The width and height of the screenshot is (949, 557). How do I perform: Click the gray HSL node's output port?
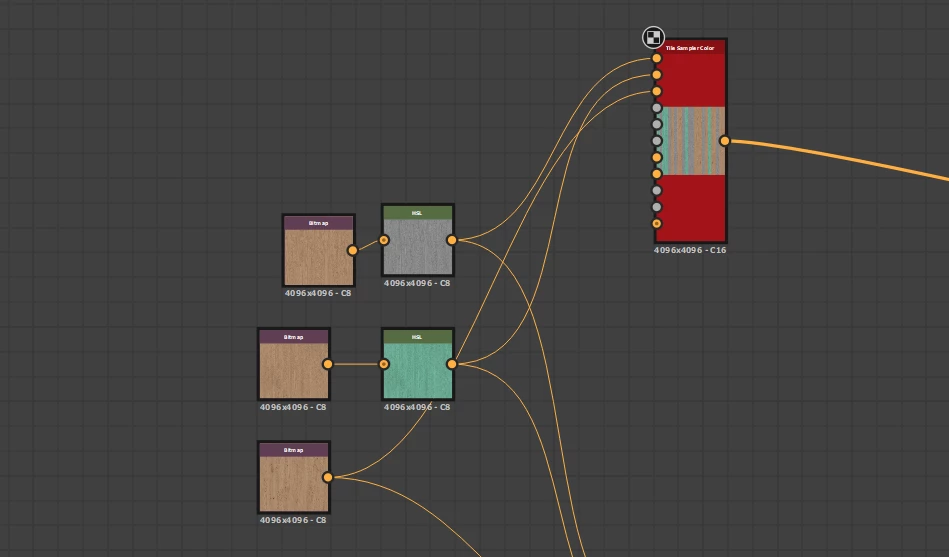click(x=452, y=240)
